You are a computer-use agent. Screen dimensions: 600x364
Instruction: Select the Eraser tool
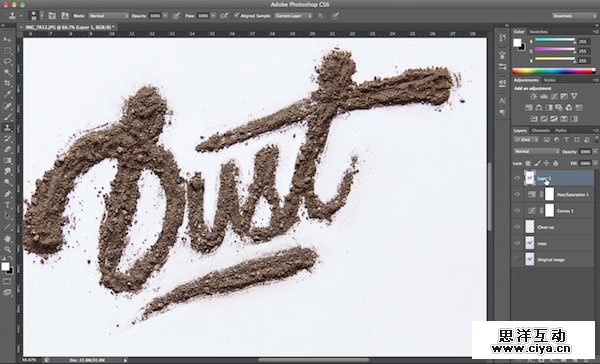coord(7,150)
